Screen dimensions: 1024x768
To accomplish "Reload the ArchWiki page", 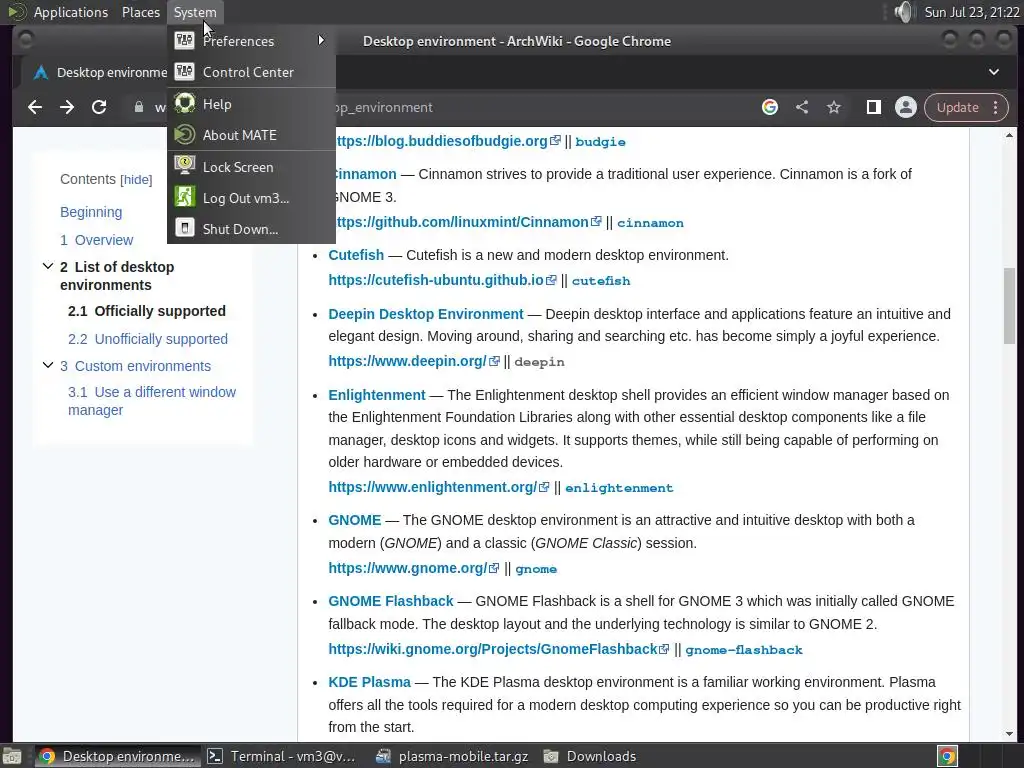I will [99, 107].
